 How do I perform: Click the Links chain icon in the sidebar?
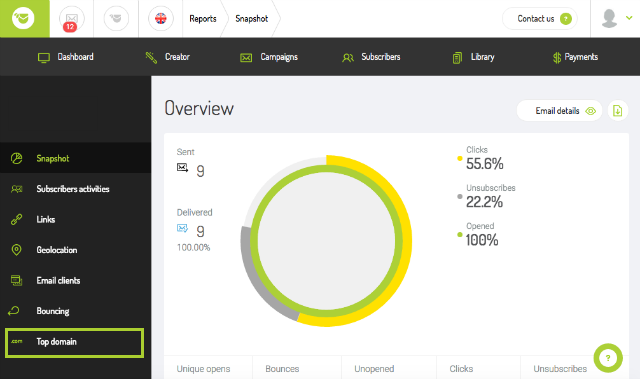[16, 219]
